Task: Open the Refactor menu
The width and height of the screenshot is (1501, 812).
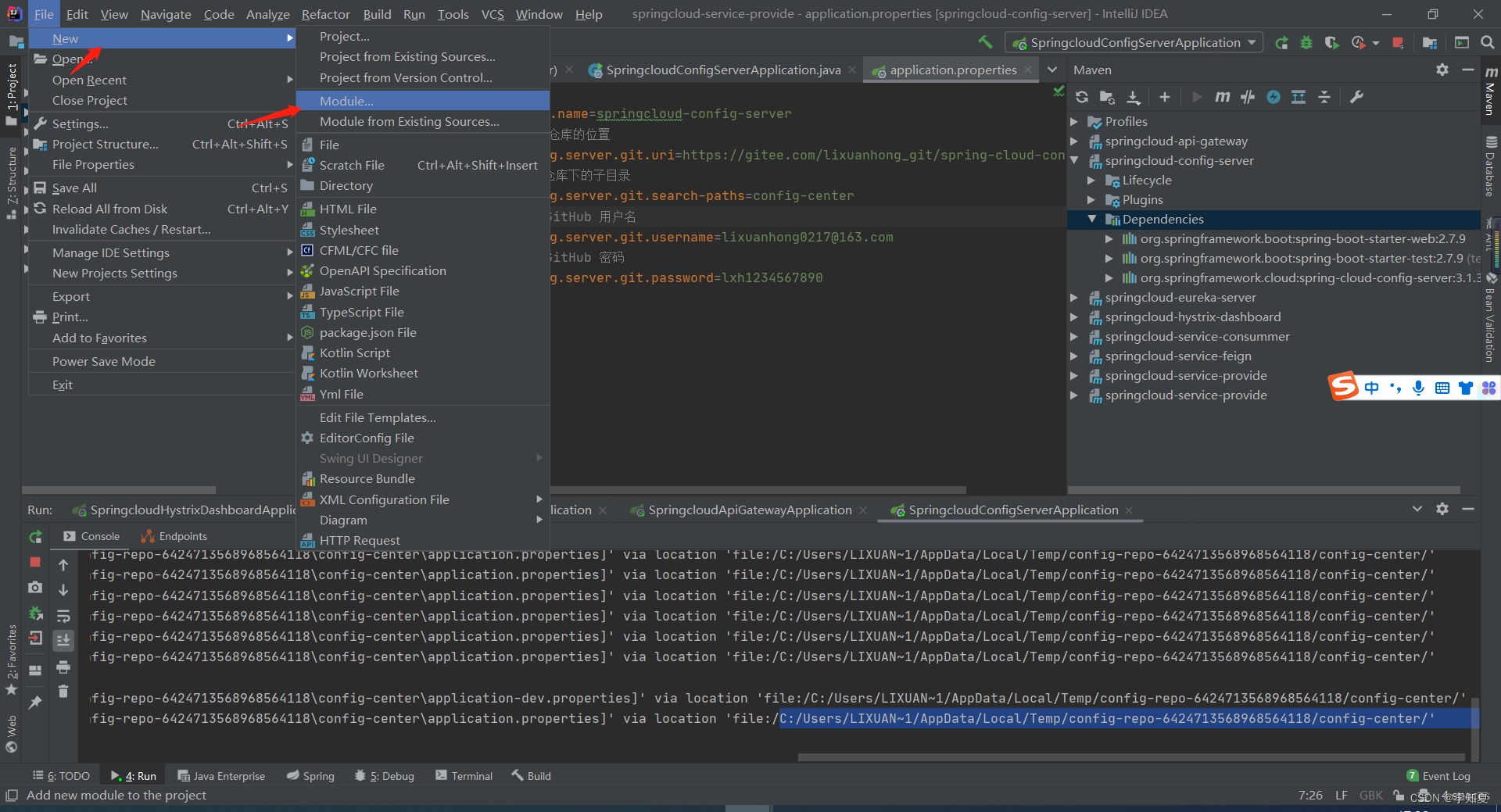Action: [x=325, y=14]
